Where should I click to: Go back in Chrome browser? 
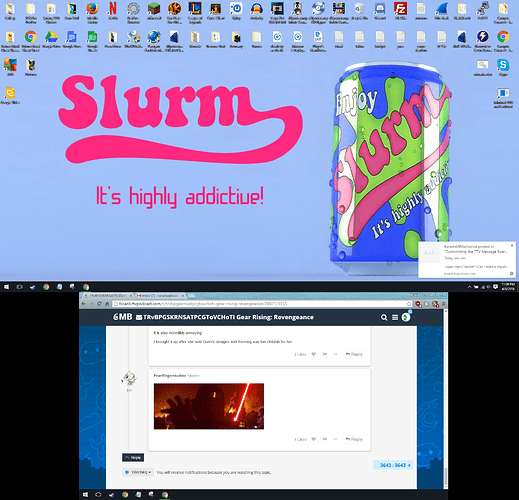coord(84,304)
